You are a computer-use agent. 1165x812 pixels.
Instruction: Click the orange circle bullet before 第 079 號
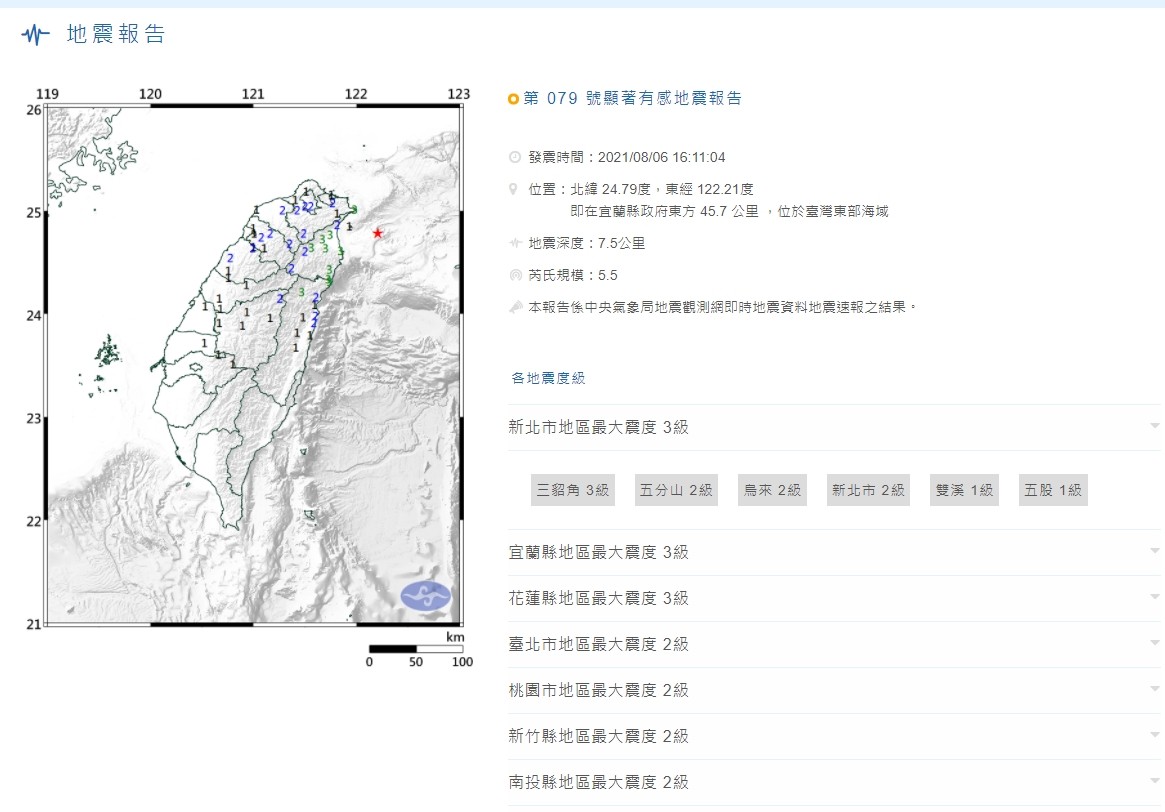coord(513,99)
